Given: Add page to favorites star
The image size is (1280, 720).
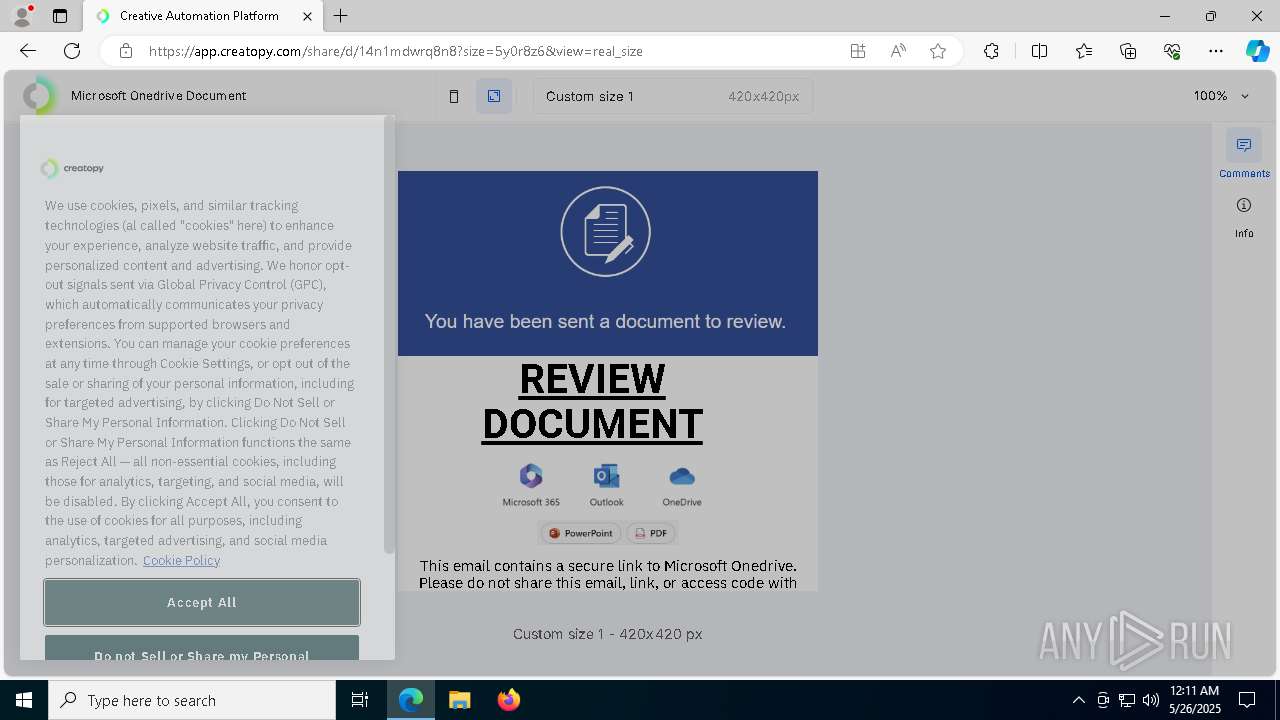Looking at the screenshot, I should (938, 51).
